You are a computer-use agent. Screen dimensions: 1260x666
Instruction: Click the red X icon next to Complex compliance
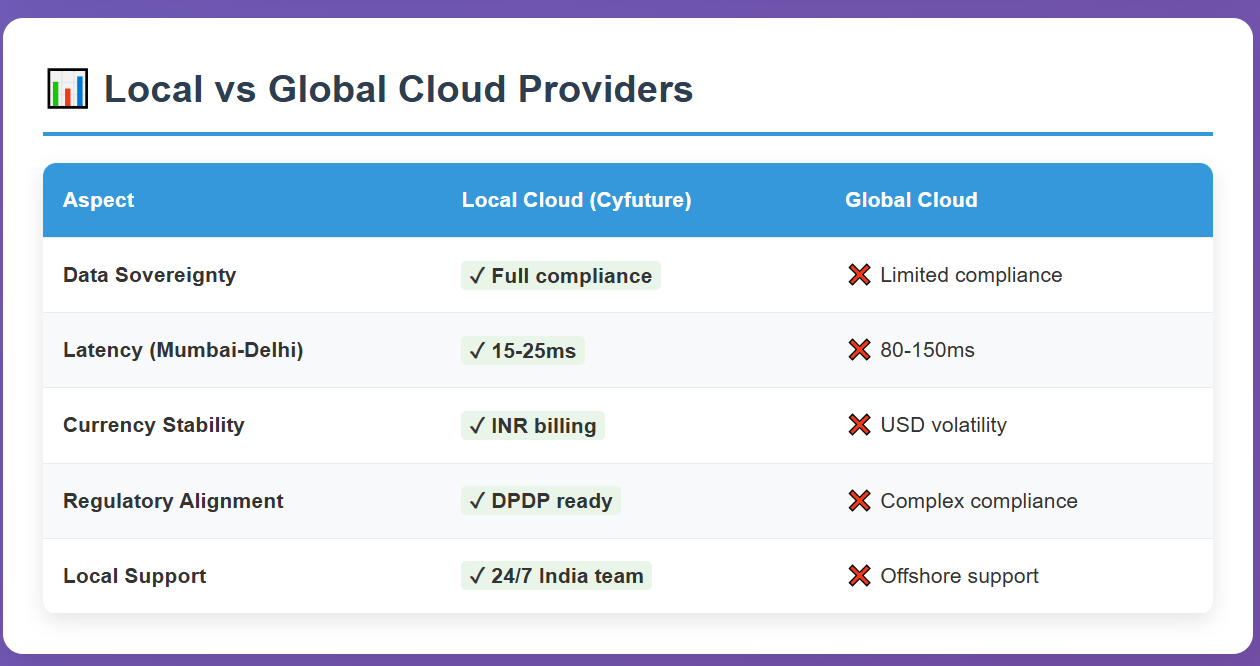click(859, 501)
